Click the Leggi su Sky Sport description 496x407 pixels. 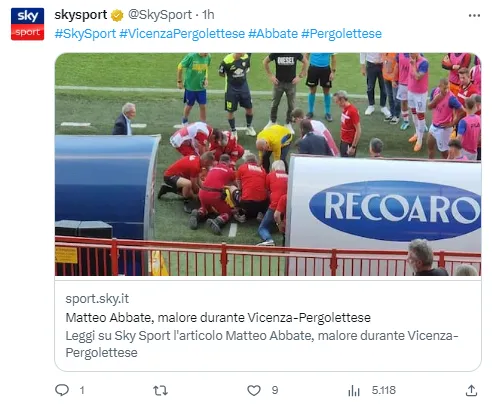pyautogui.click(x=262, y=344)
